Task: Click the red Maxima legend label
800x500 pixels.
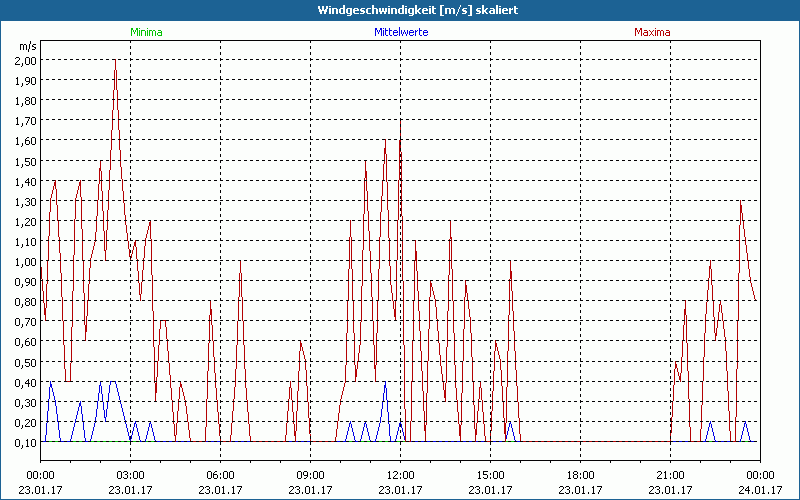Action: point(652,32)
